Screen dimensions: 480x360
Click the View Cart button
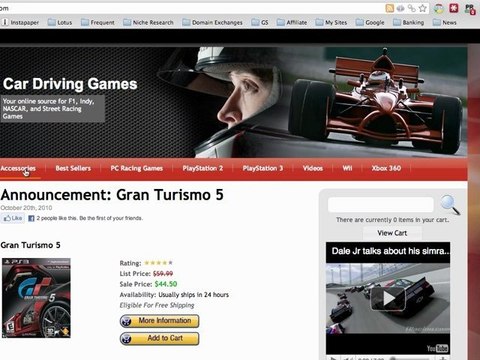392,233
